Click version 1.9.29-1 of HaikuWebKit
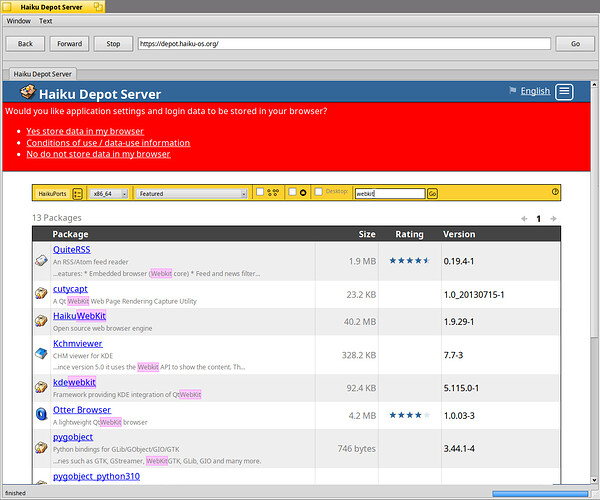This screenshot has height=500, width=600. (459, 322)
